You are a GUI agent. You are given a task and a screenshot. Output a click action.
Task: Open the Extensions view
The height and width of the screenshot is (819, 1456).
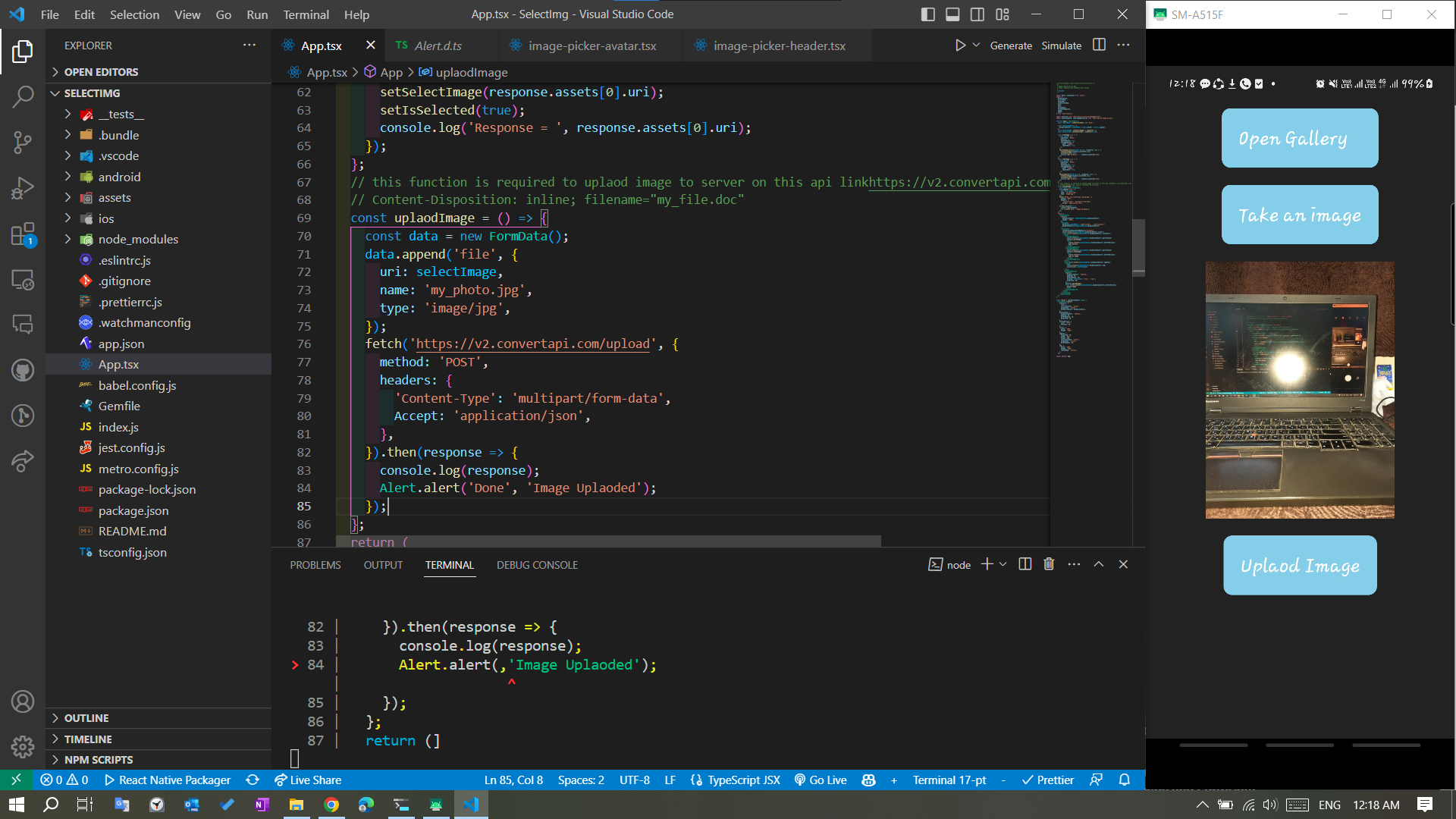pos(23,234)
